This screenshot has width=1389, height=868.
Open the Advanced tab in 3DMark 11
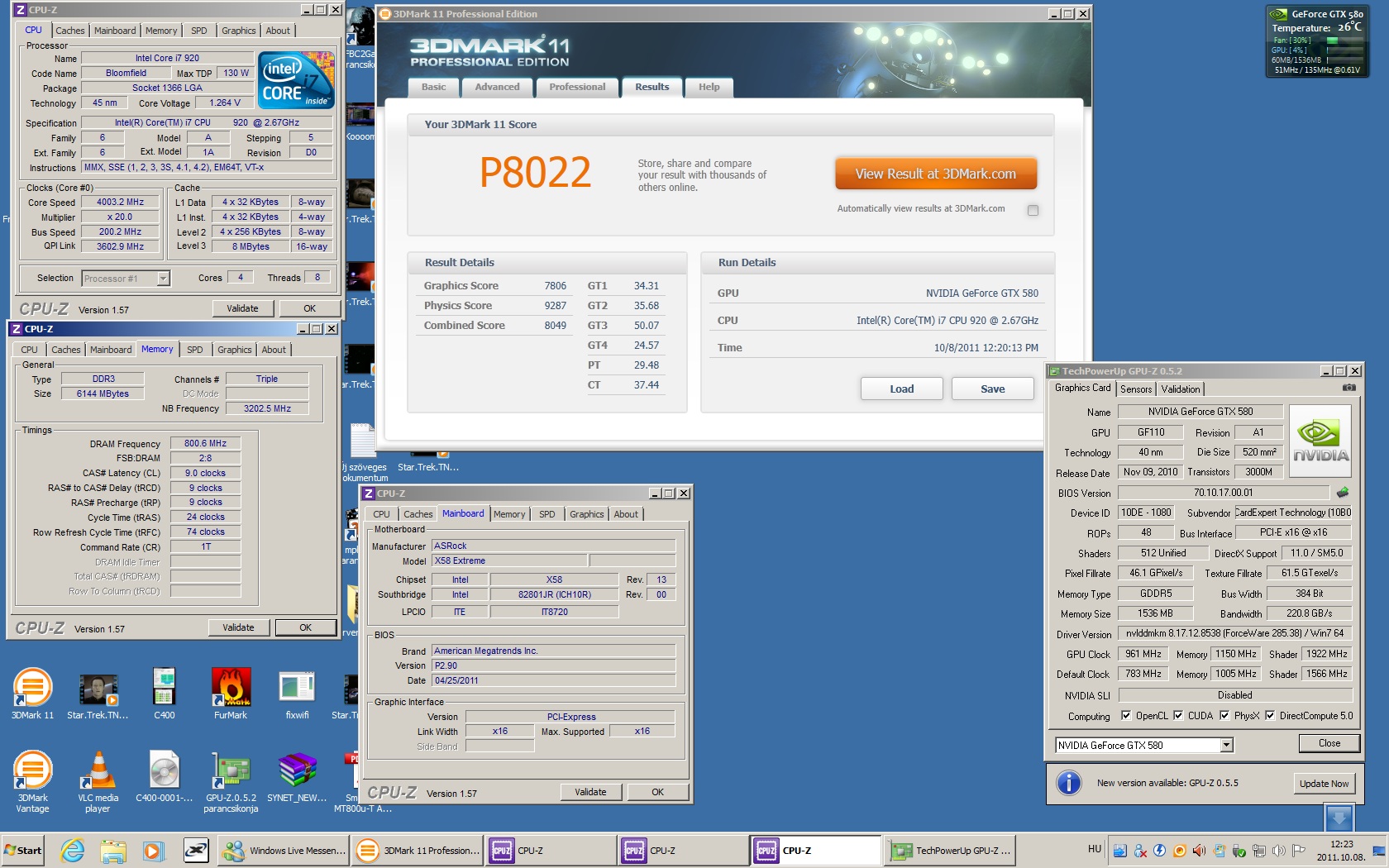coord(497,87)
